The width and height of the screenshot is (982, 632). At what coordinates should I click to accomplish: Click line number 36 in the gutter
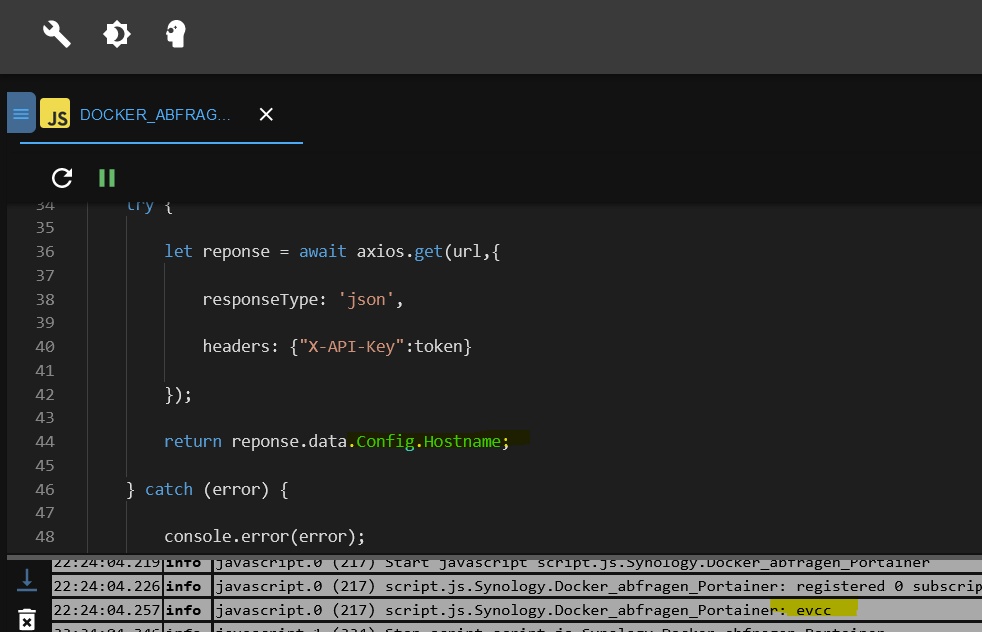coord(44,251)
